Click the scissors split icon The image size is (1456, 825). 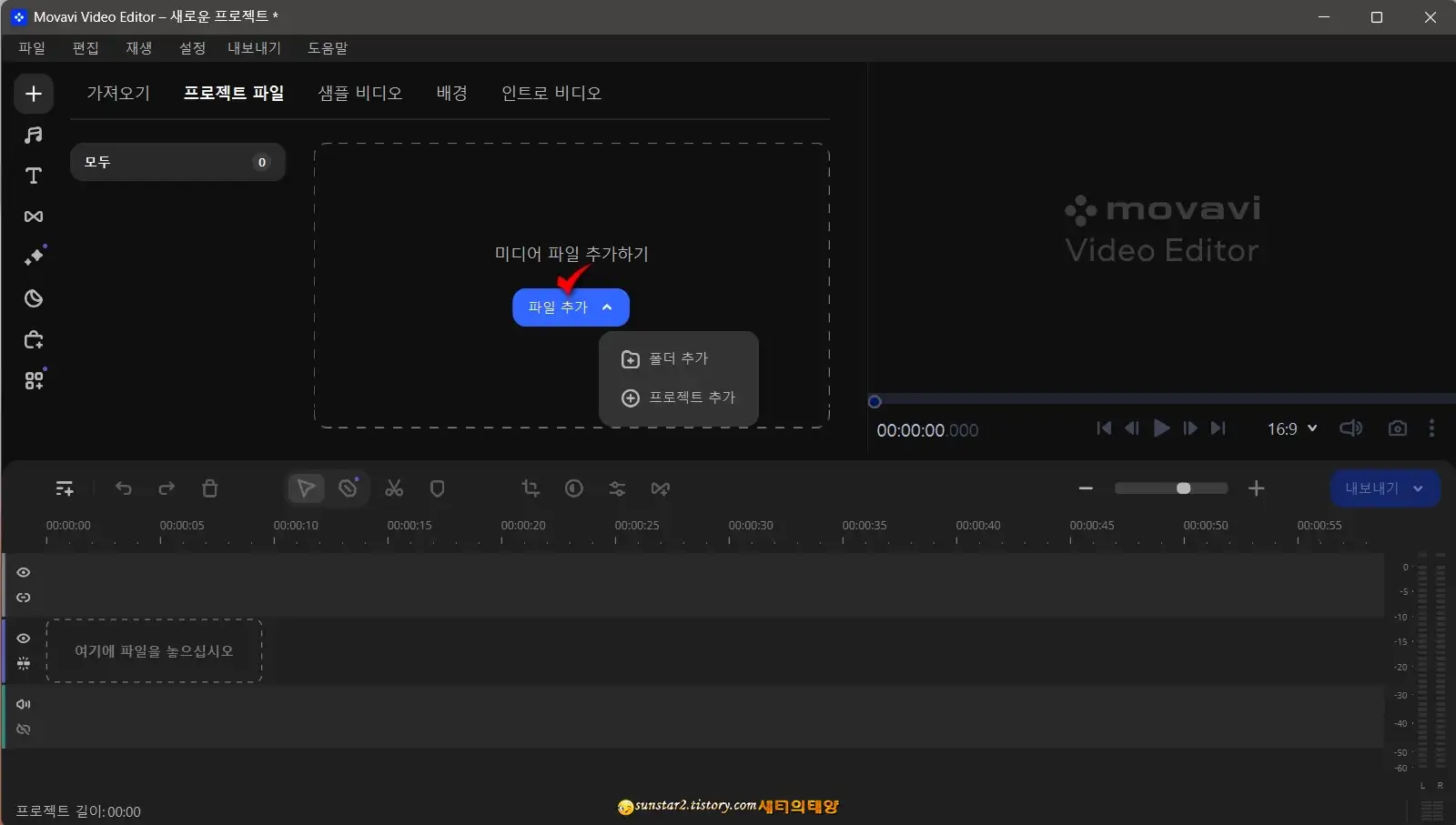coord(394,488)
